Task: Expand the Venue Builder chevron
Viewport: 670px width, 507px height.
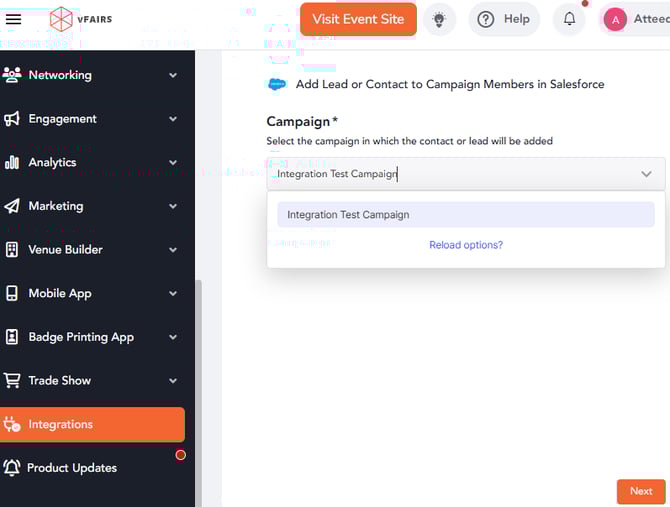Action: click(x=173, y=250)
